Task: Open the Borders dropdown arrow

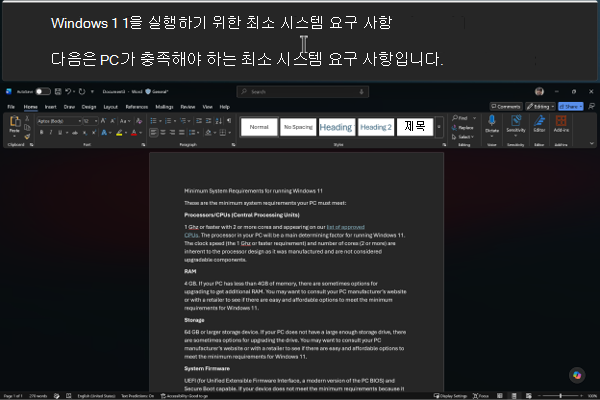Action: coord(229,133)
